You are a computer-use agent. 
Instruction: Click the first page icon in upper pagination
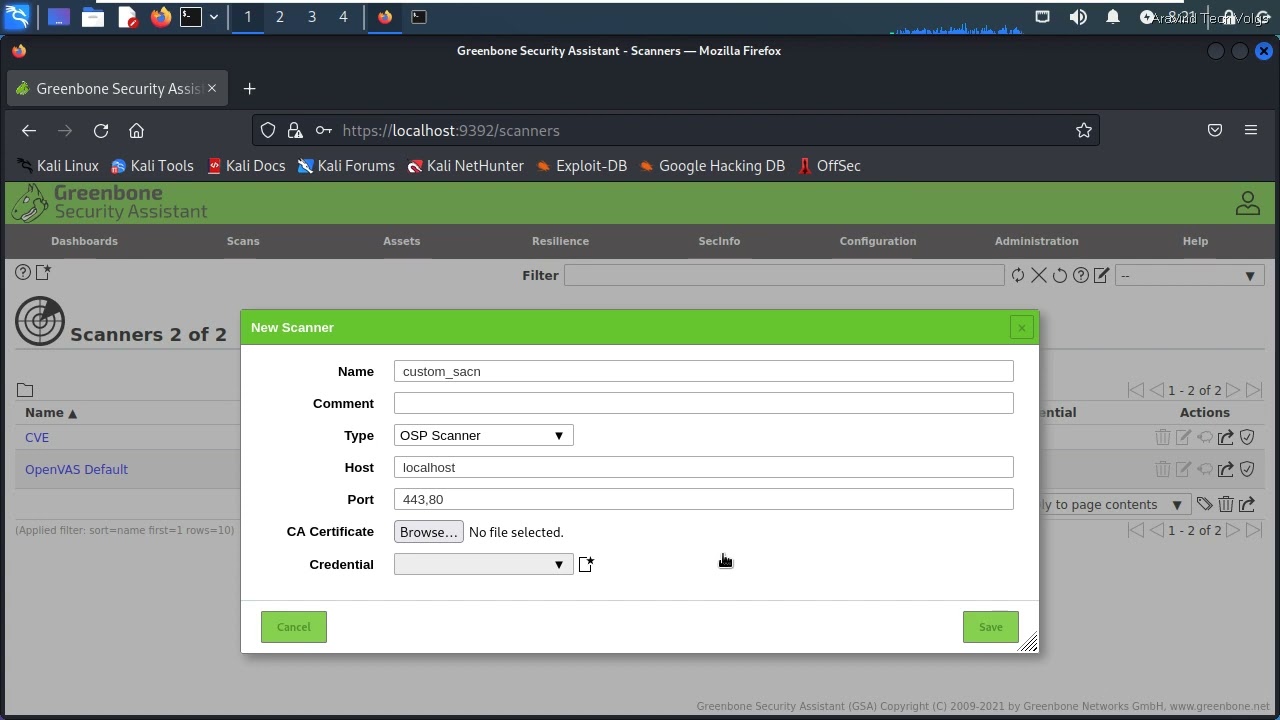[1136, 390]
